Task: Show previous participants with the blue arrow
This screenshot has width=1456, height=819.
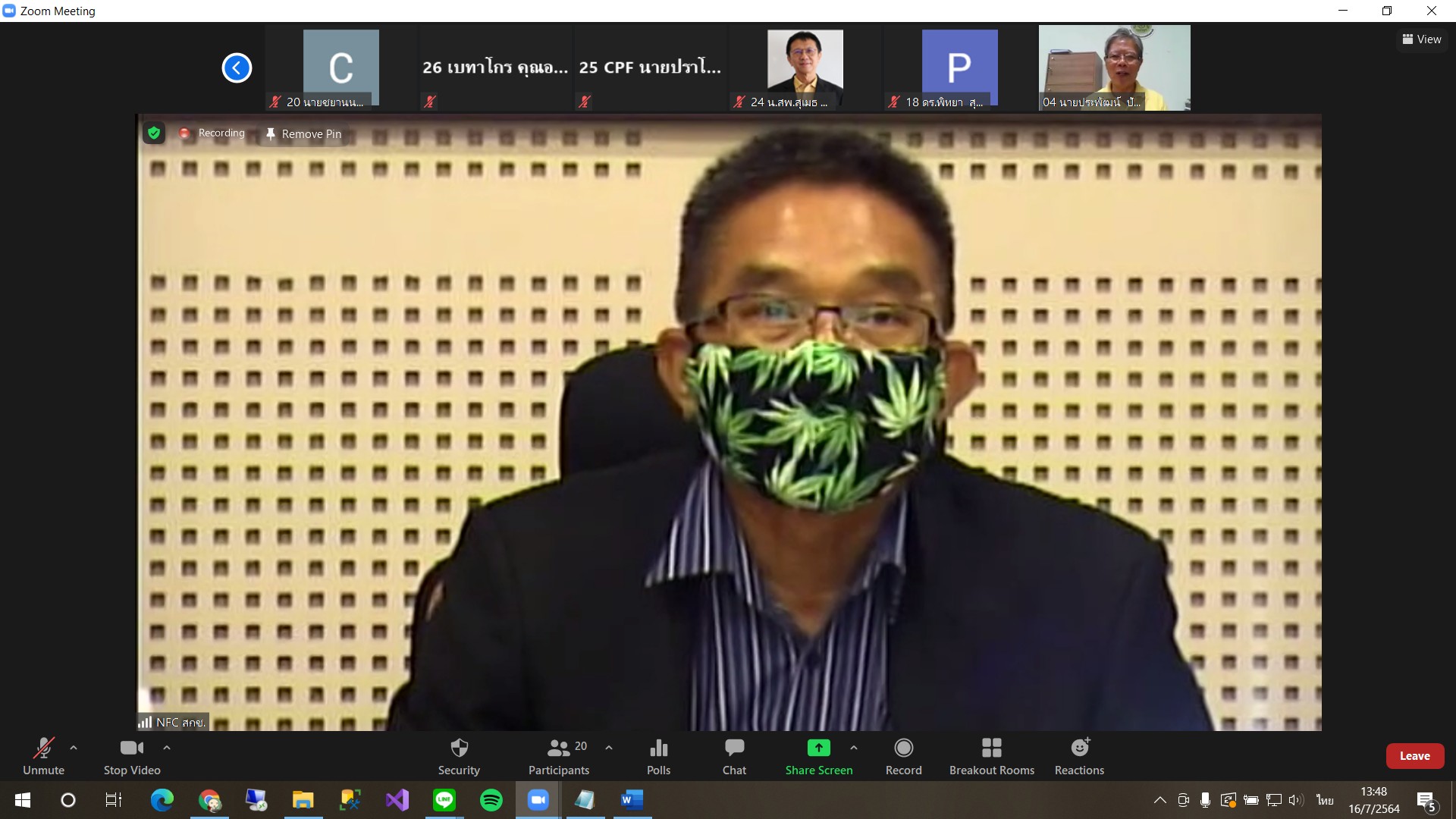Action: coord(237,68)
